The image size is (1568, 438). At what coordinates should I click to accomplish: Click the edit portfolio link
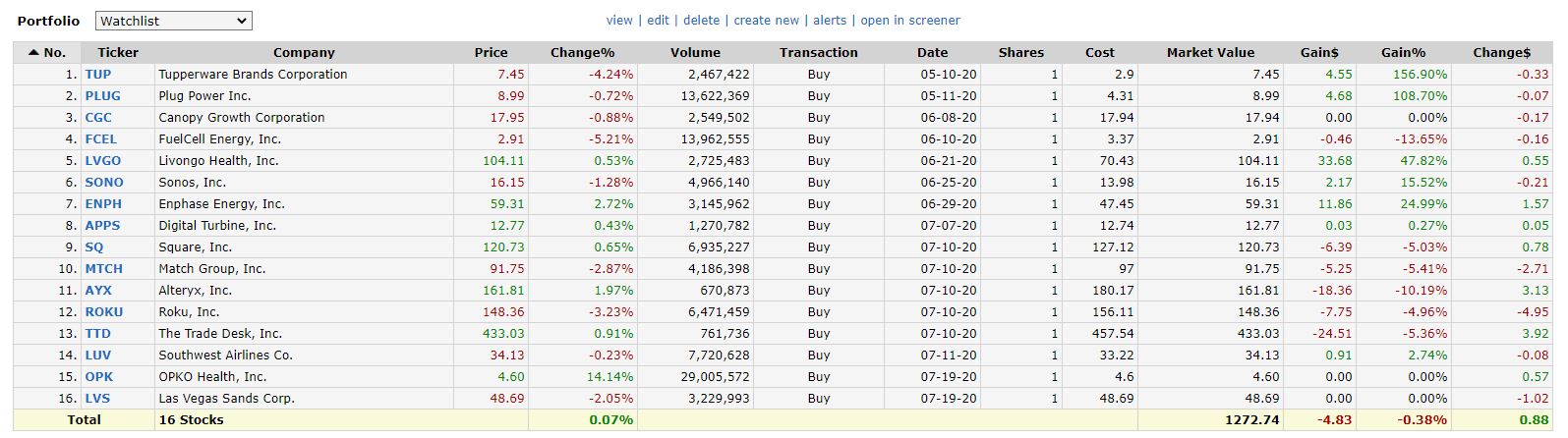click(658, 21)
